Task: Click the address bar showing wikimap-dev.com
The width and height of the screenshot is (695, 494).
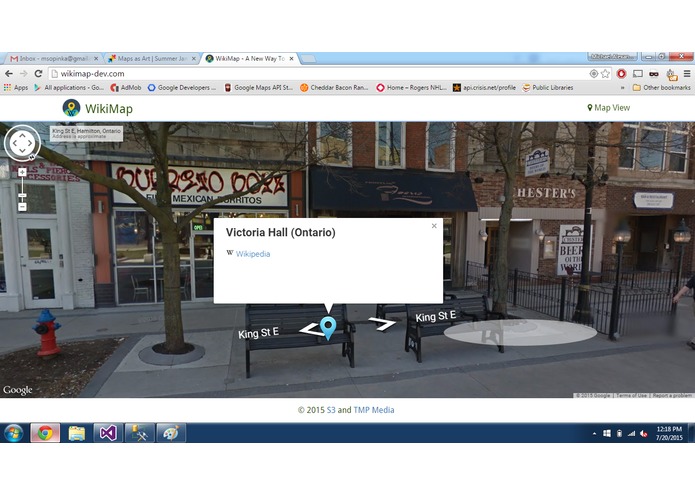Action: pyautogui.click(x=319, y=74)
